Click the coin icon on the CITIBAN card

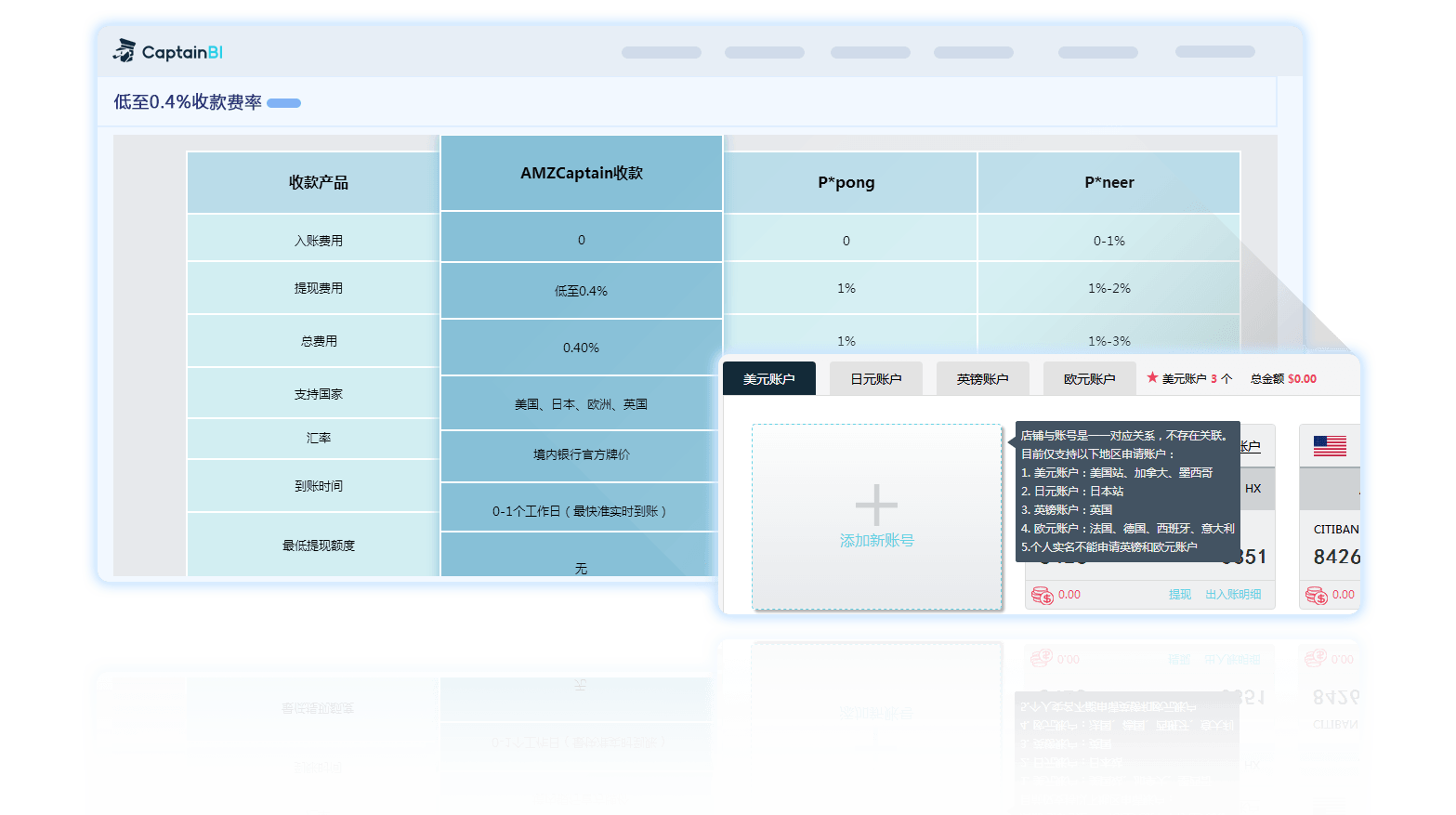(1316, 595)
